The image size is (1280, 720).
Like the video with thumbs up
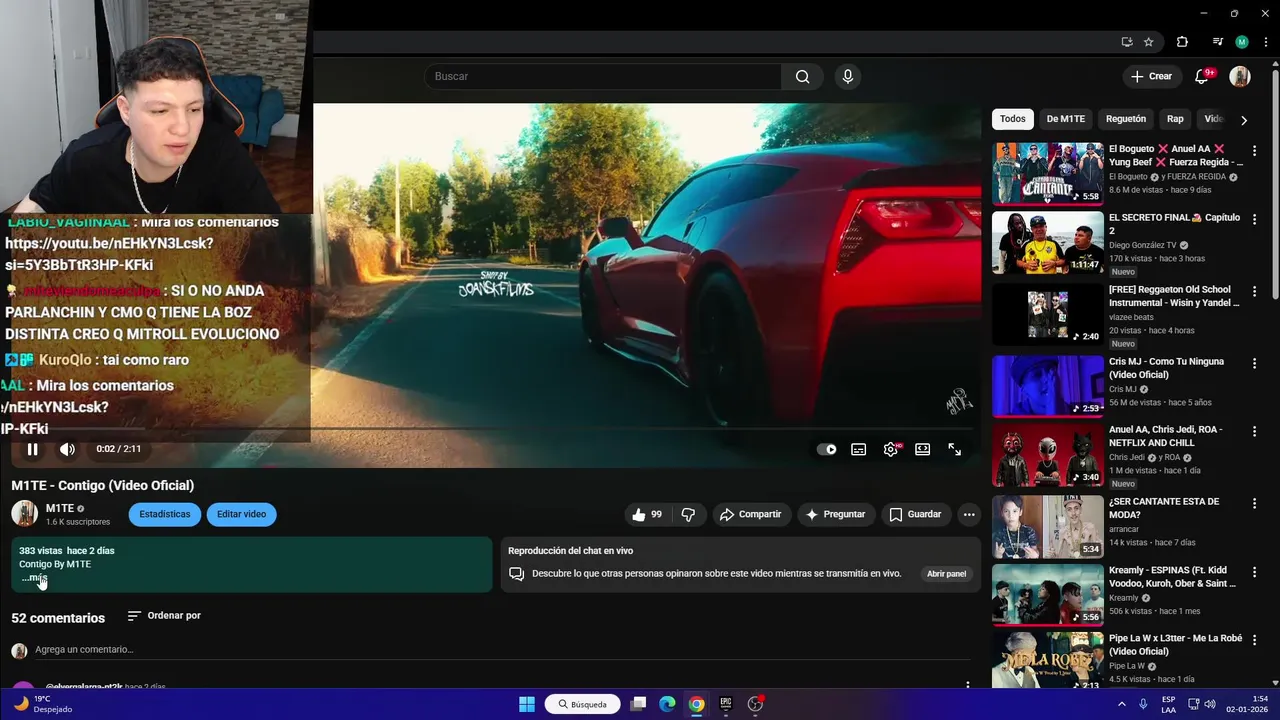click(648, 515)
